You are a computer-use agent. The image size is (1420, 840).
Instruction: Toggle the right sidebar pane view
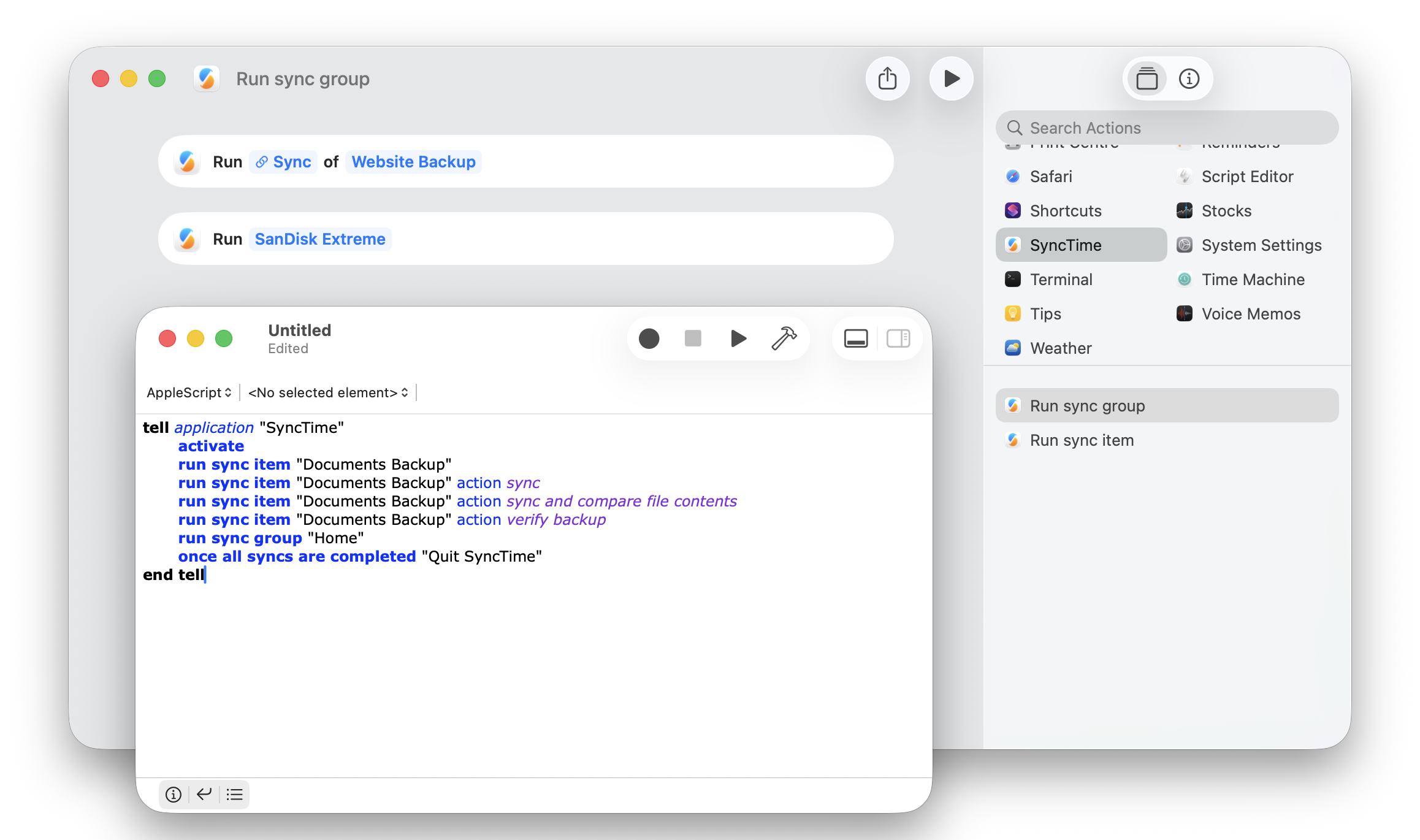tap(898, 338)
